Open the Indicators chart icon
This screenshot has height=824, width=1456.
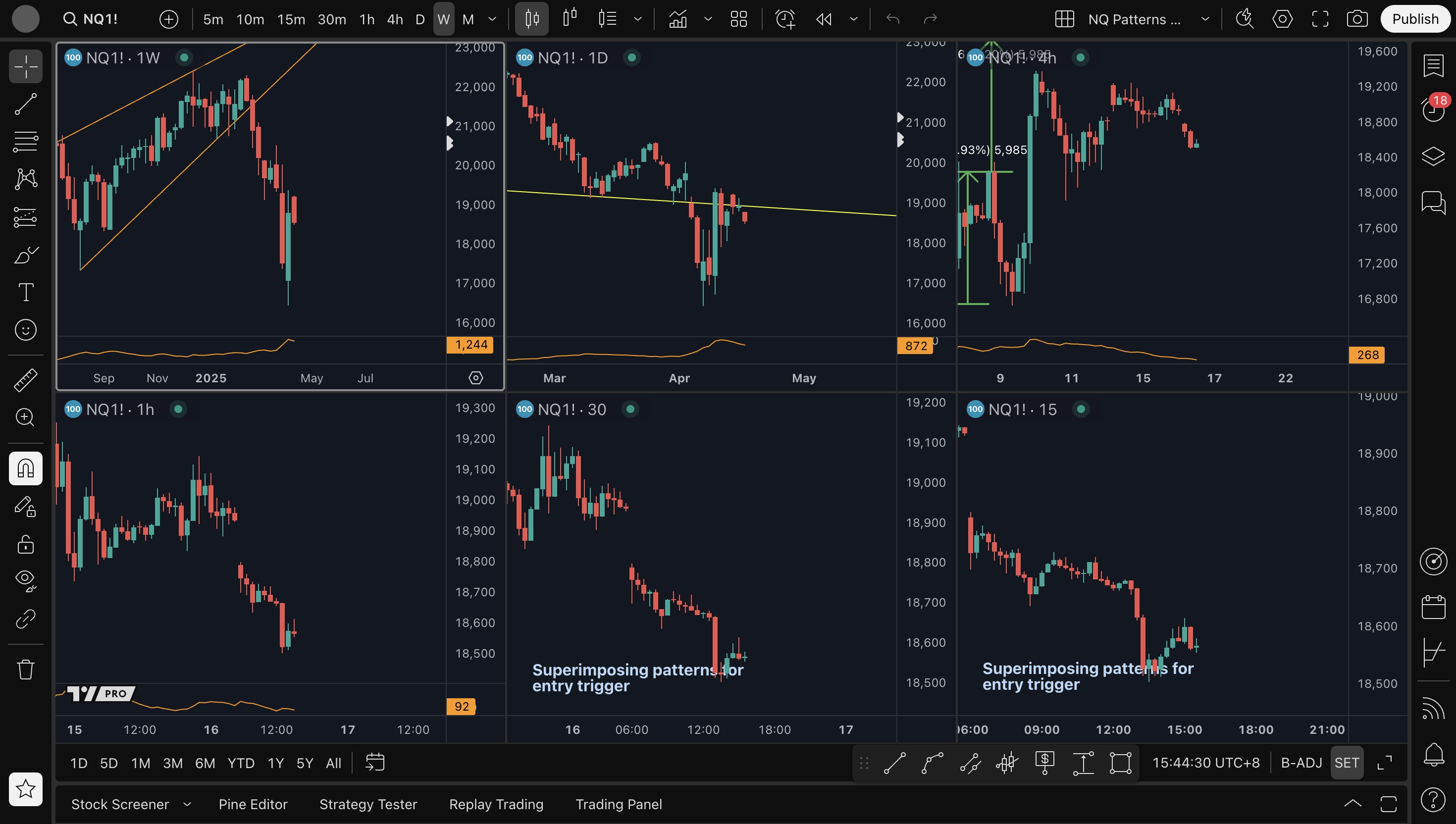(x=678, y=19)
